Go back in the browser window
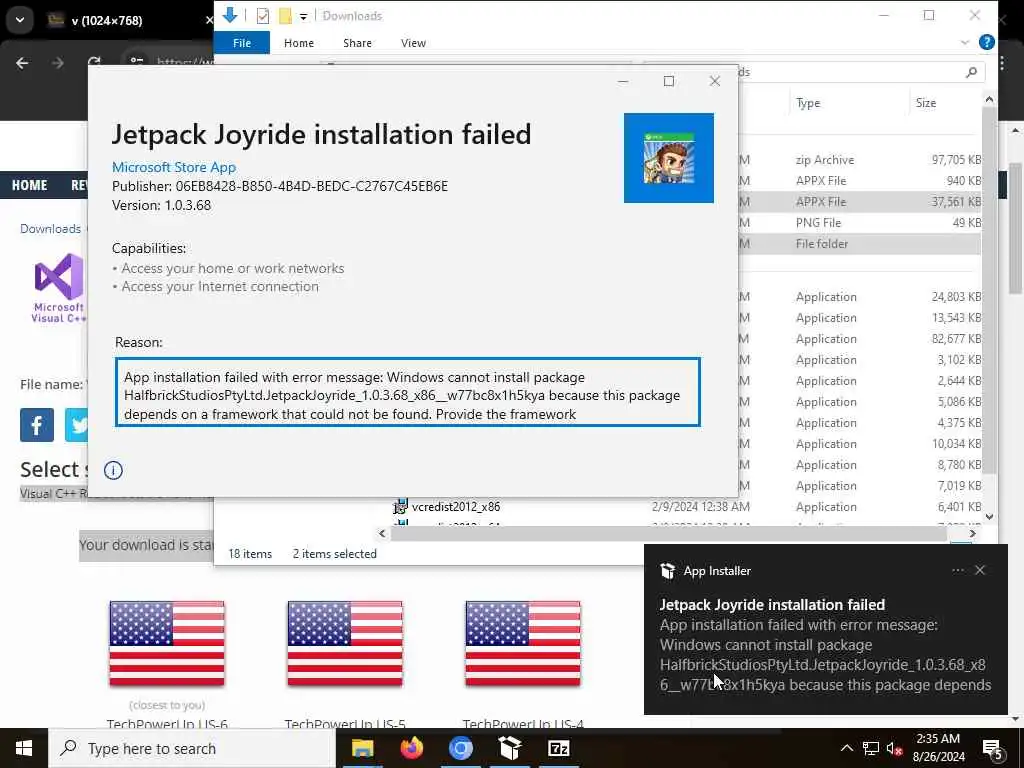The height and width of the screenshot is (768, 1024). (22, 63)
